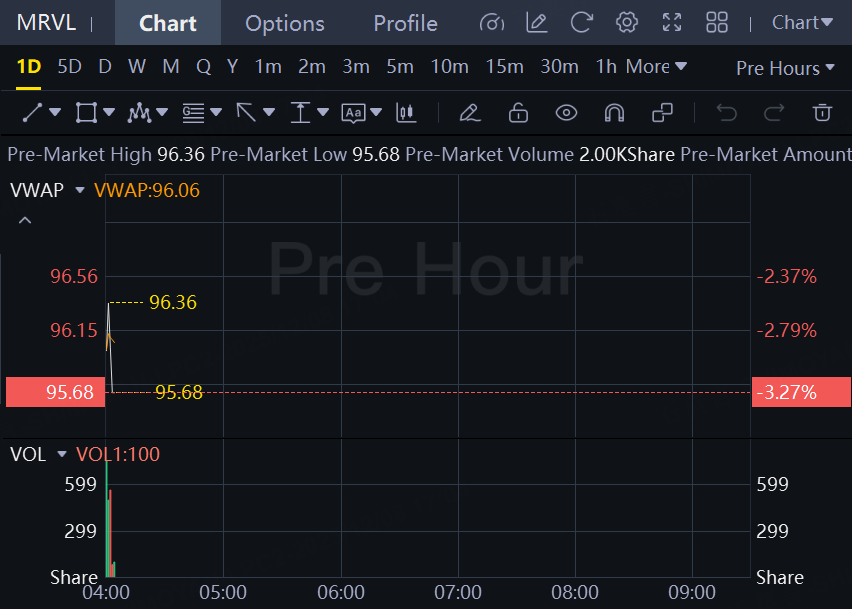852x609 pixels.
Task: Toggle the lock drawings icon
Action: (518, 112)
